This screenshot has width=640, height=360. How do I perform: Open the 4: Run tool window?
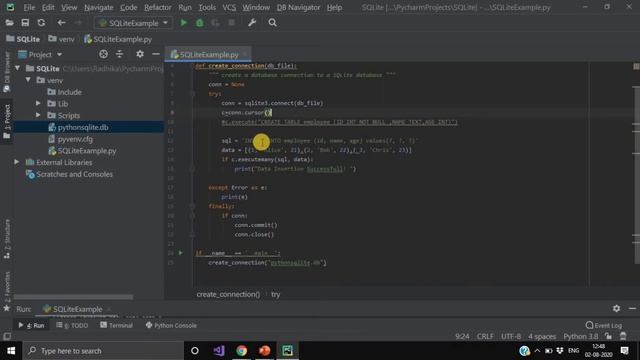pos(31,325)
